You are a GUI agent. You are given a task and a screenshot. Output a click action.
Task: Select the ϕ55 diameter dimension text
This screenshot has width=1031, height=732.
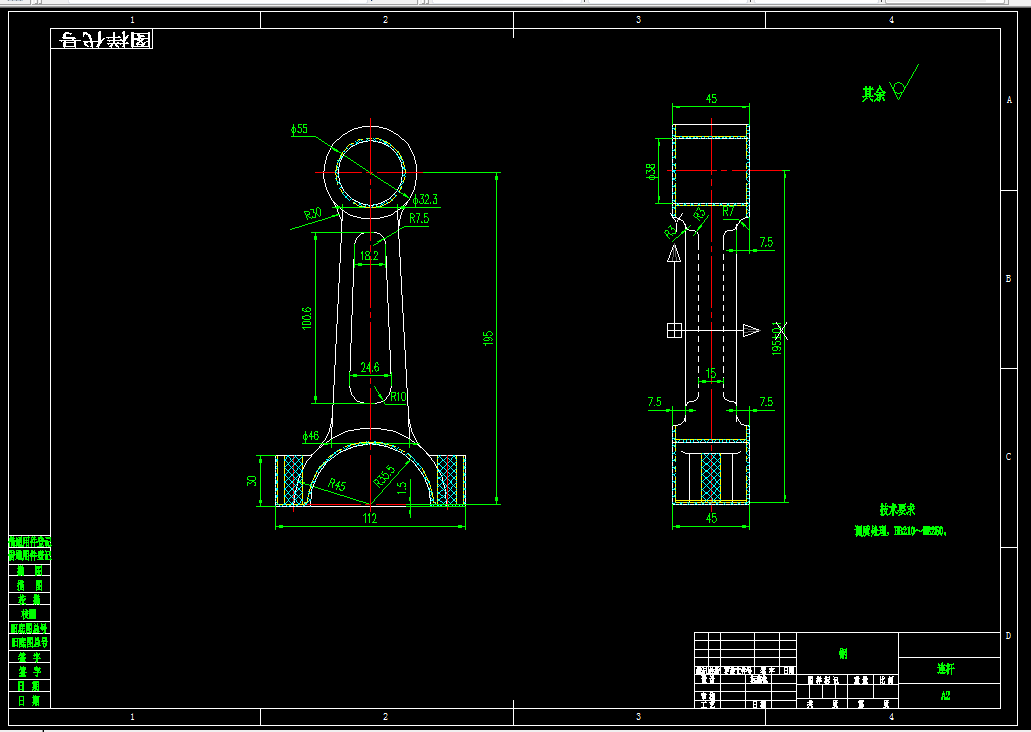(x=300, y=129)
